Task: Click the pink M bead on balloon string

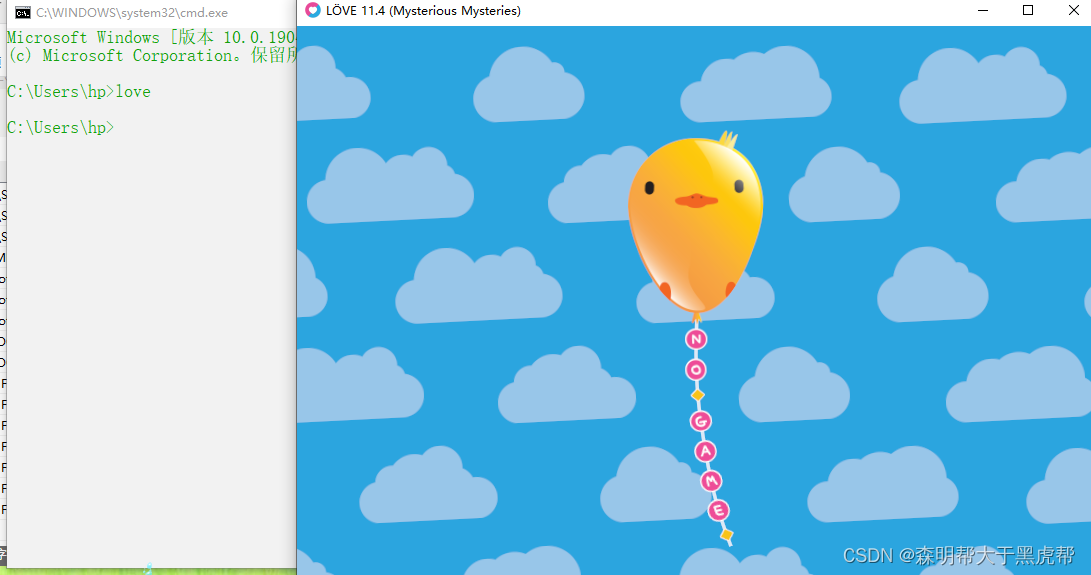Action: tap(711, 480)
